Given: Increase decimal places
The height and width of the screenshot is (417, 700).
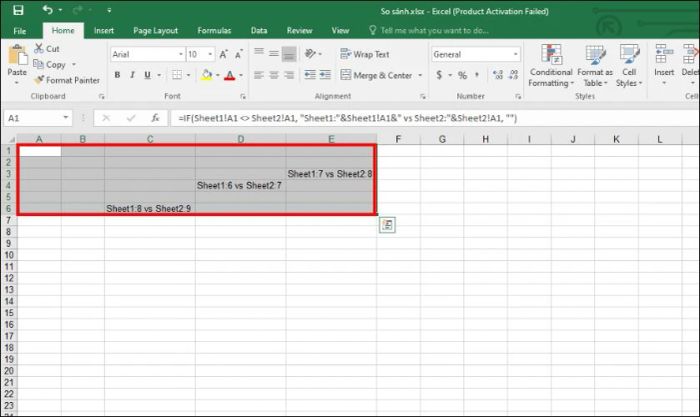Looking at the screenshot, I should click(498, 75).
